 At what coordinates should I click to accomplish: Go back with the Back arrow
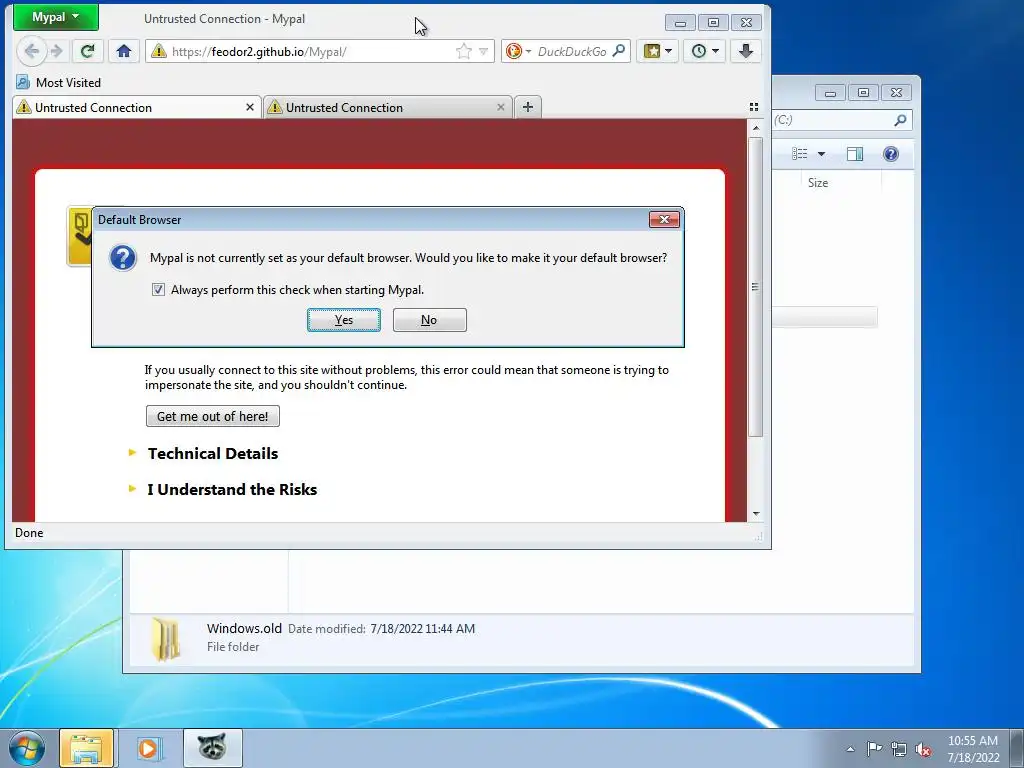(x=30, y=51)
